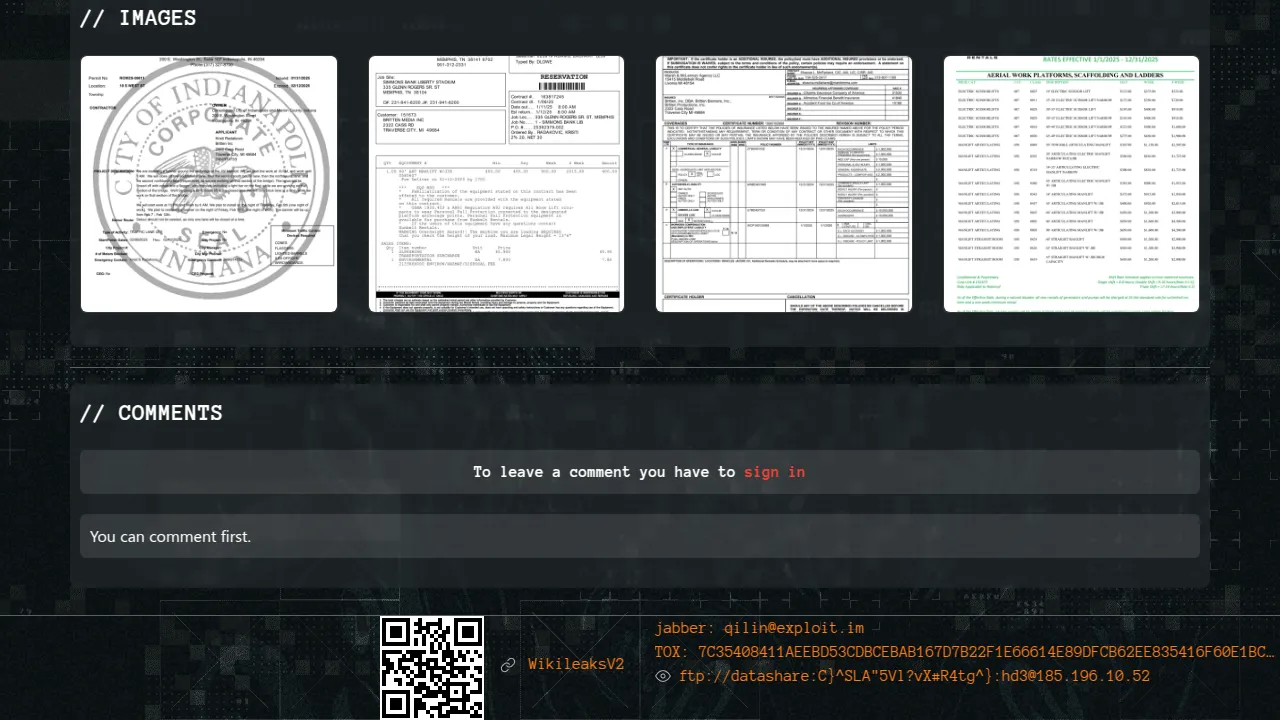
Task: Click the 'You can comment first.' box
Action: (x=640, y=537)
